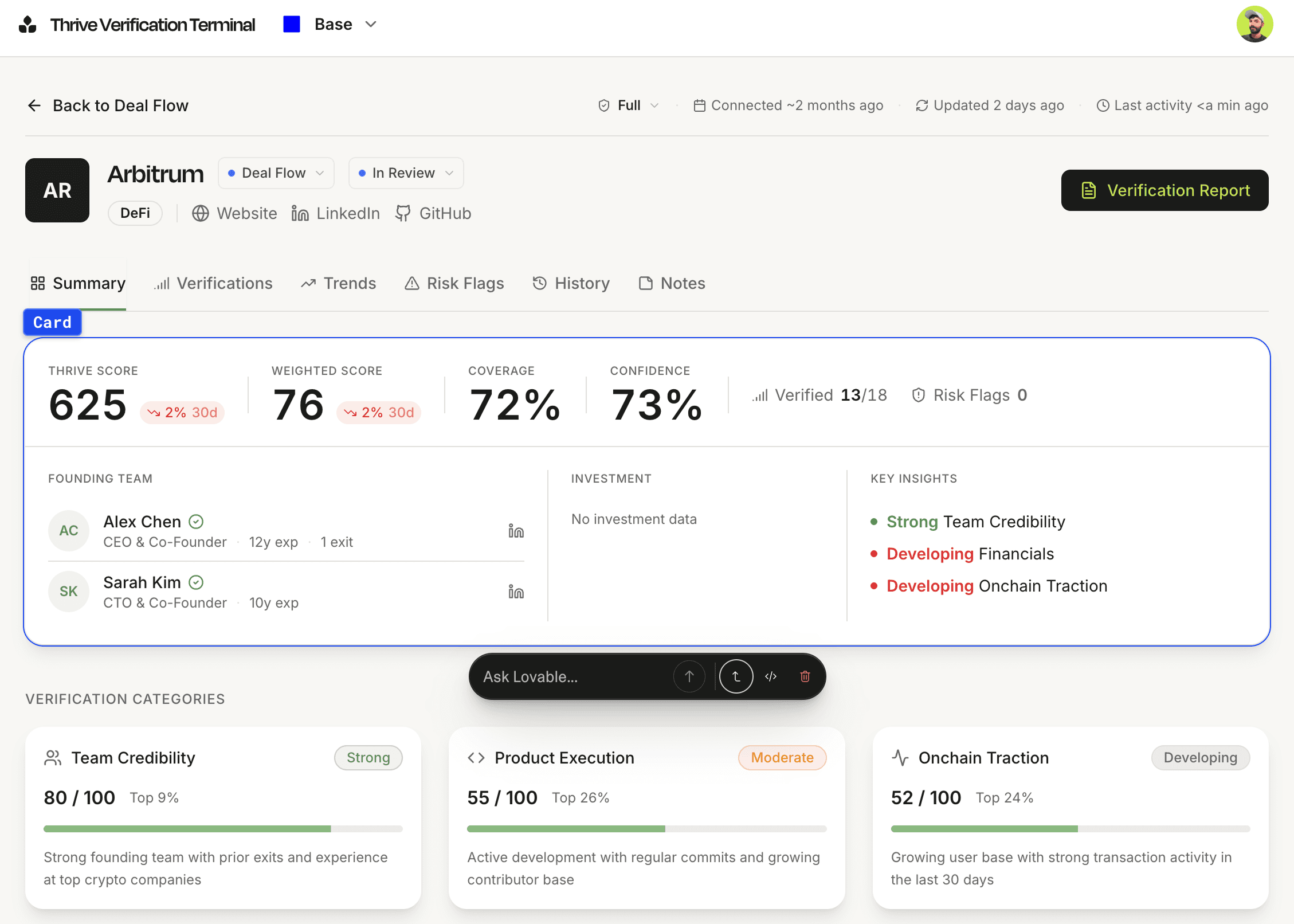Click the Ask Lovable input field
This screenshot has height=924, width=1294.
pos(573,676)
